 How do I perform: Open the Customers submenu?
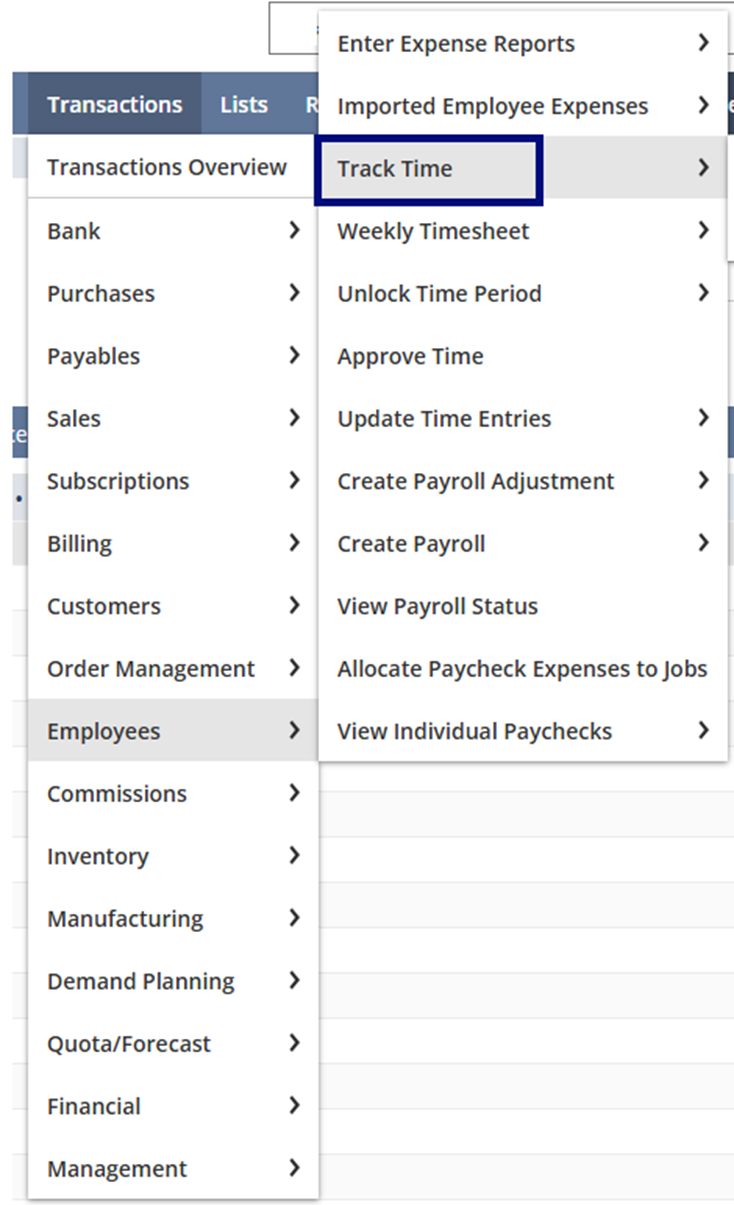[x=104, y=606]
